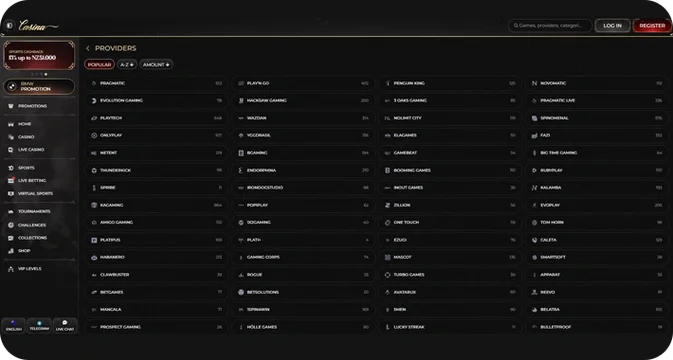This screenshot has width=673, height=360.
Task: Sort providers with the A-Z dropdown
Action: point(127,64)
